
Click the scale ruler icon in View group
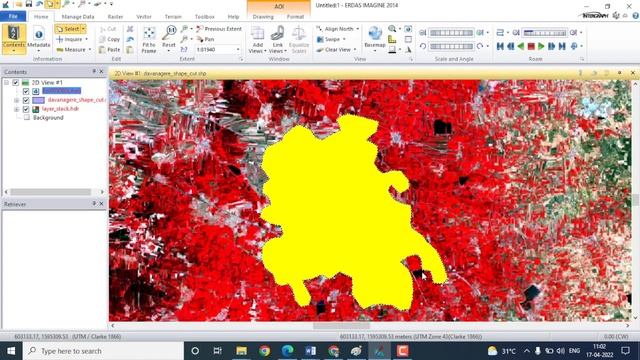coord(392,40)
